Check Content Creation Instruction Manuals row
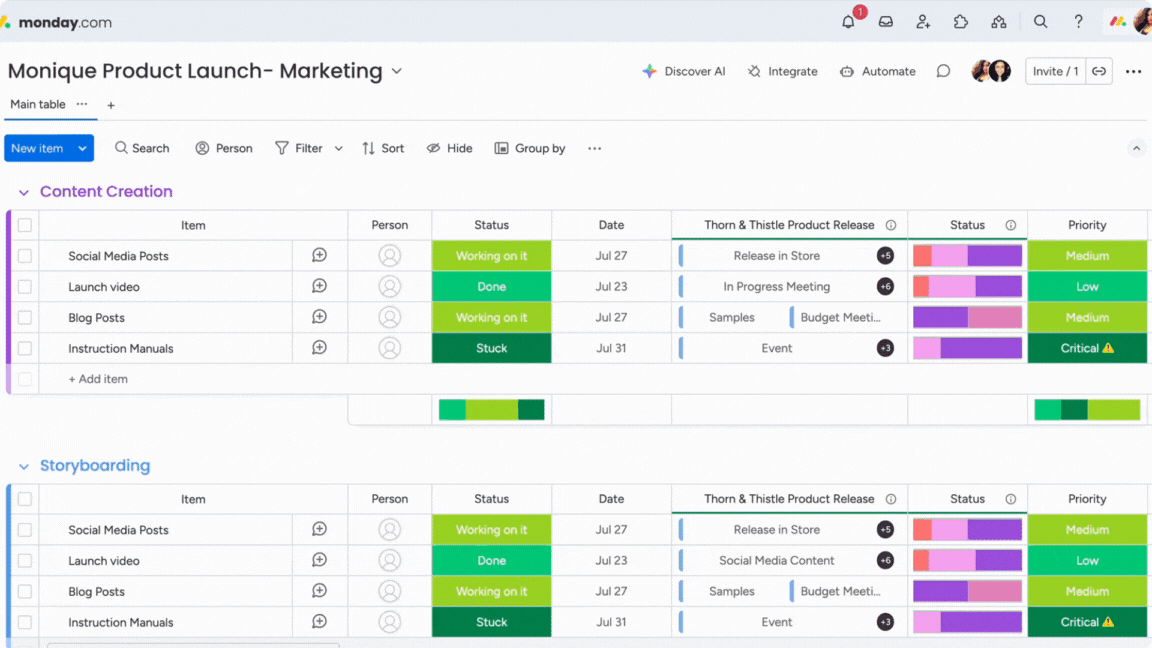Viewport: 1152px width, 648px height. pos(25,348)
